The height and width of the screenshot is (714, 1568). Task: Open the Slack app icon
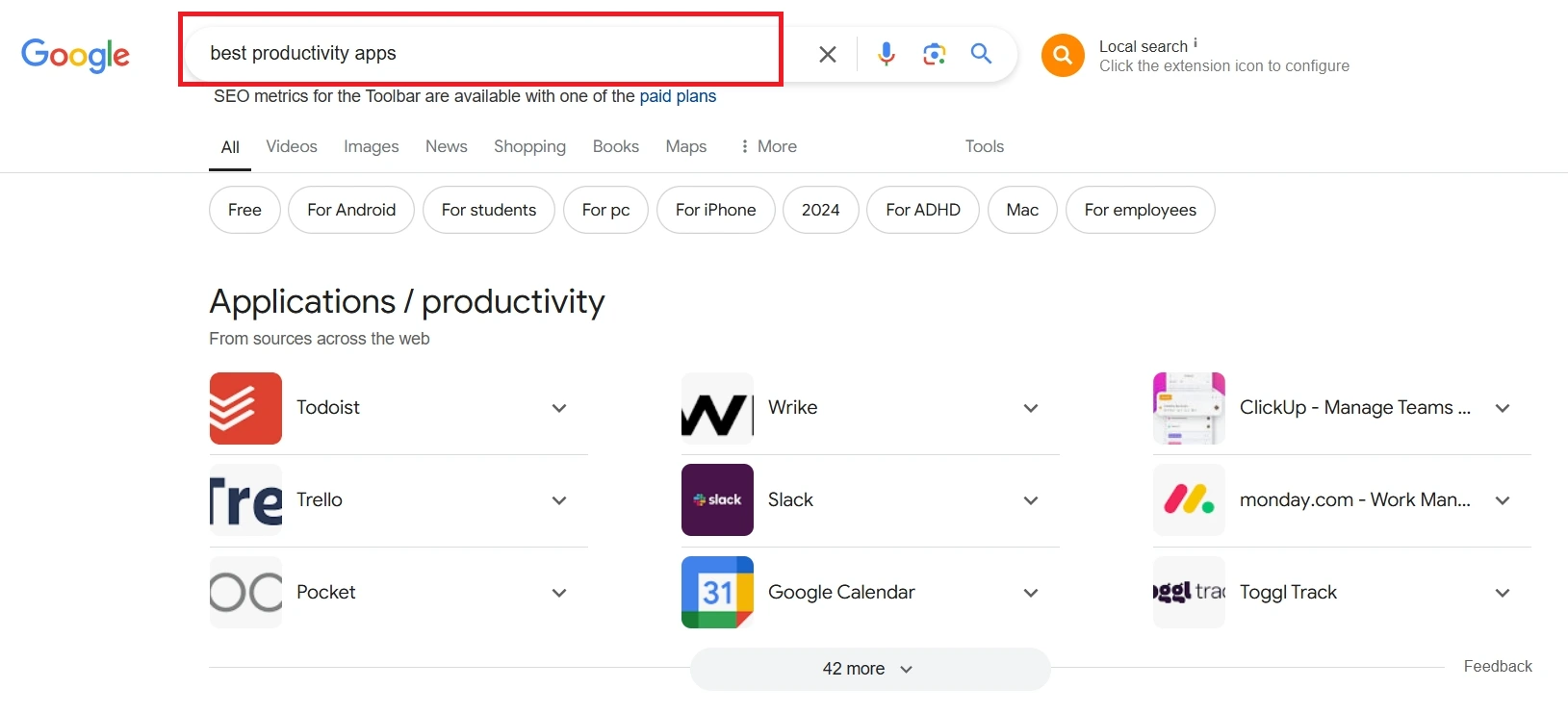click(x=717, y=500)
